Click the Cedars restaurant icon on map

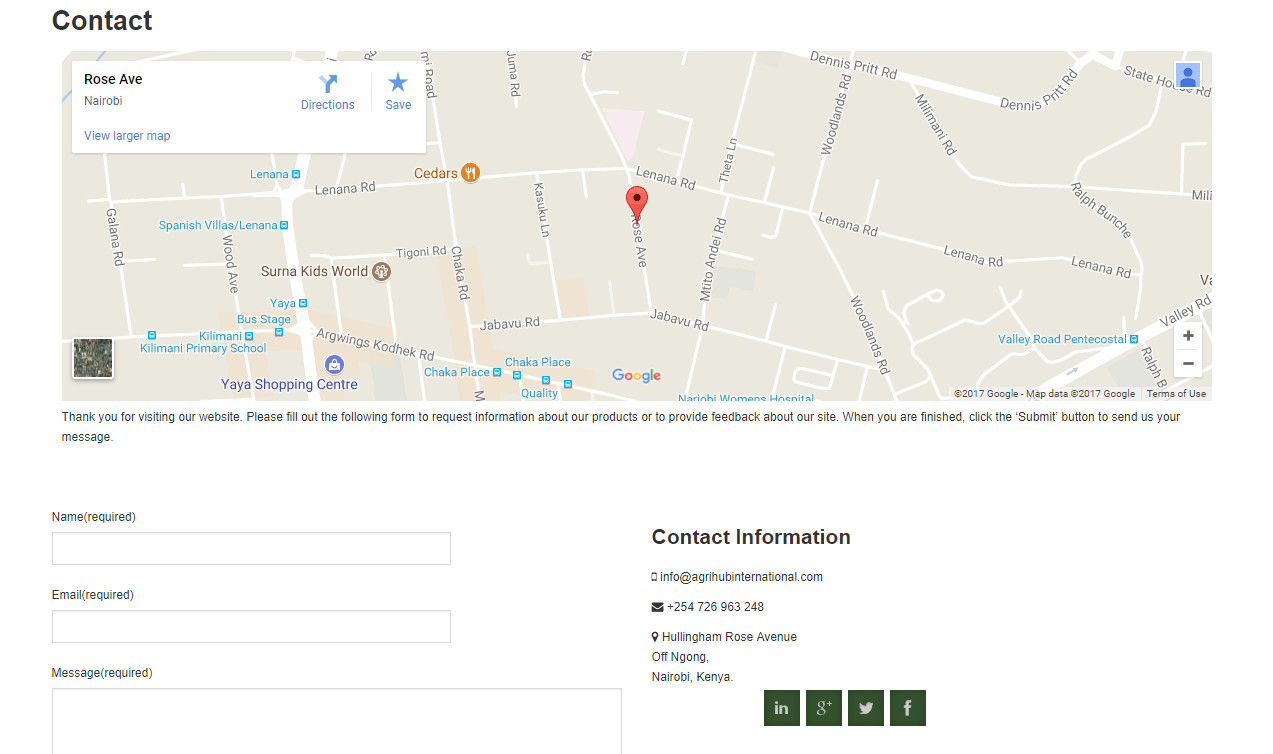click(471, 173)
